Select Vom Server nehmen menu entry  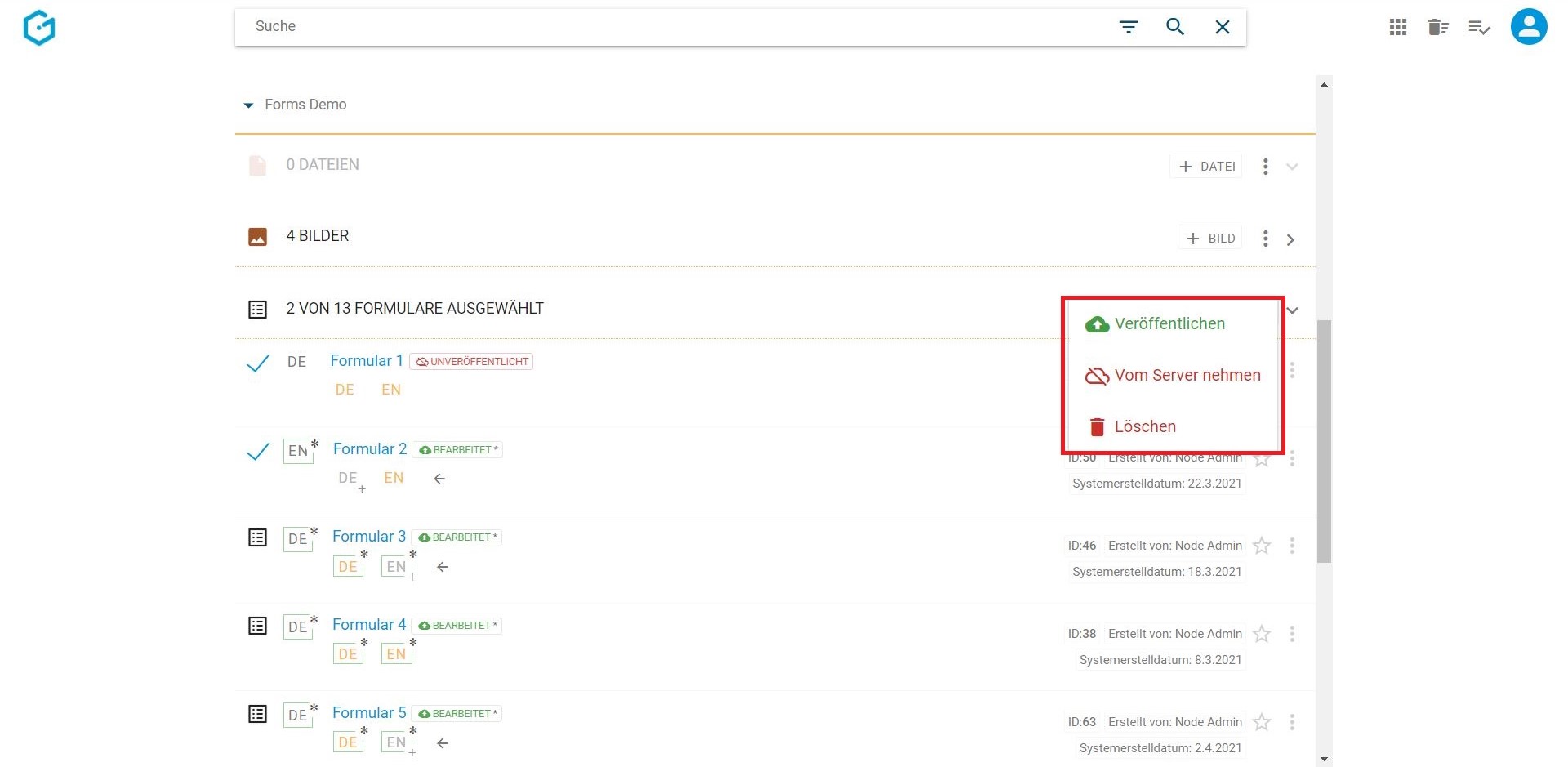(x=1187, y=376)
